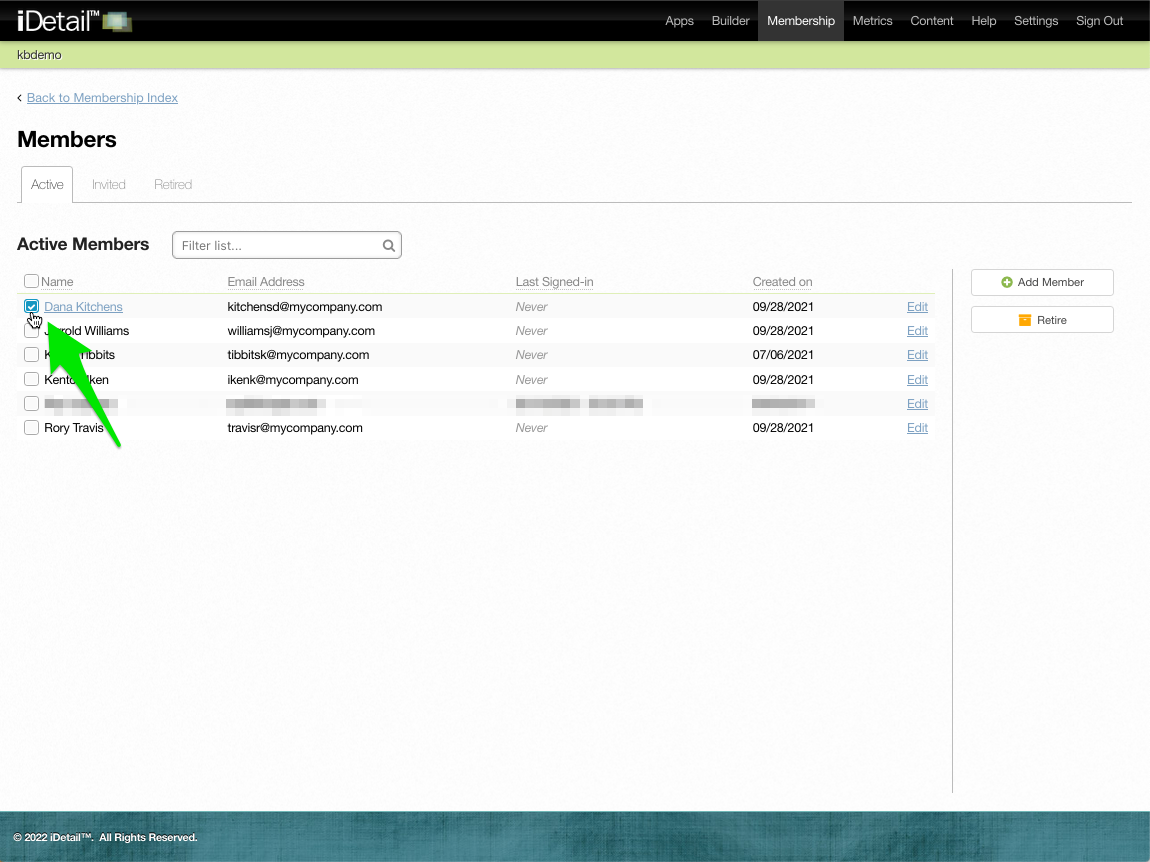Open the Dana Kitchens name link
Screen dimensions: 1150x862
(83, 307)
